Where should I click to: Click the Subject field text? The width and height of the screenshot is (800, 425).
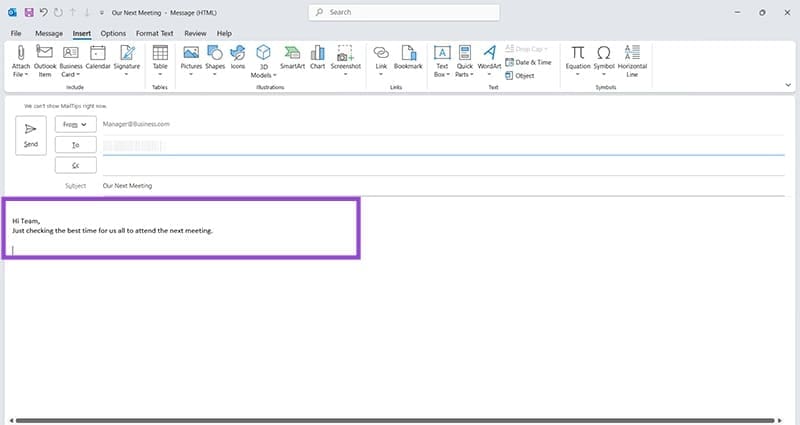(x=128, y=186)
